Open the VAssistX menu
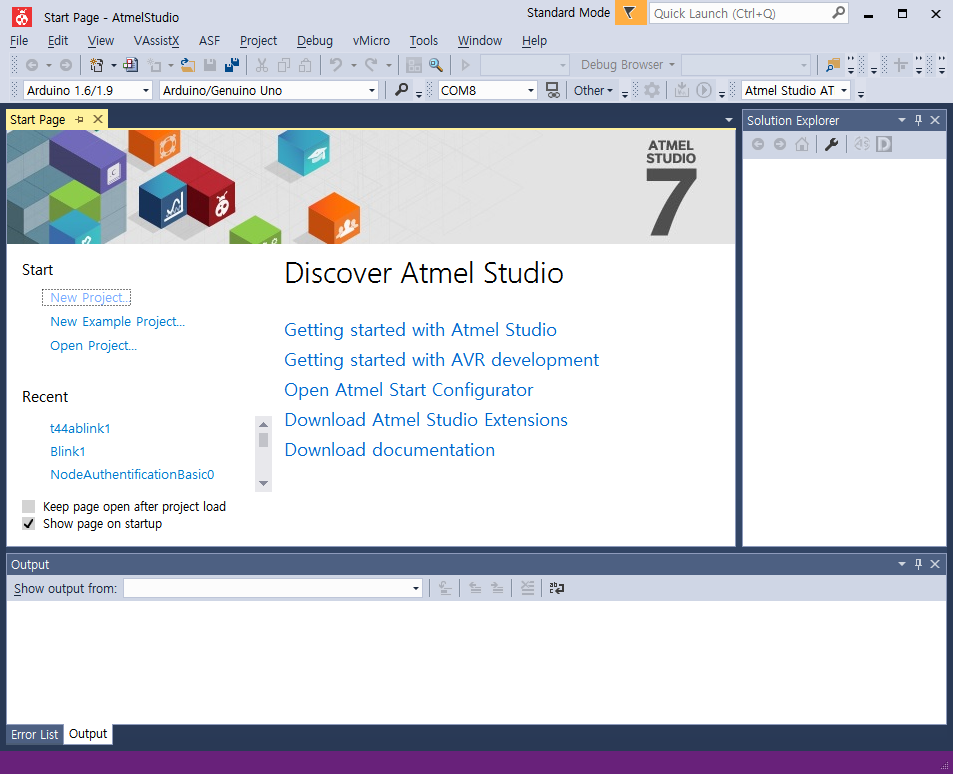The height and width of the screenshot is (774, 953). point(156,41)
